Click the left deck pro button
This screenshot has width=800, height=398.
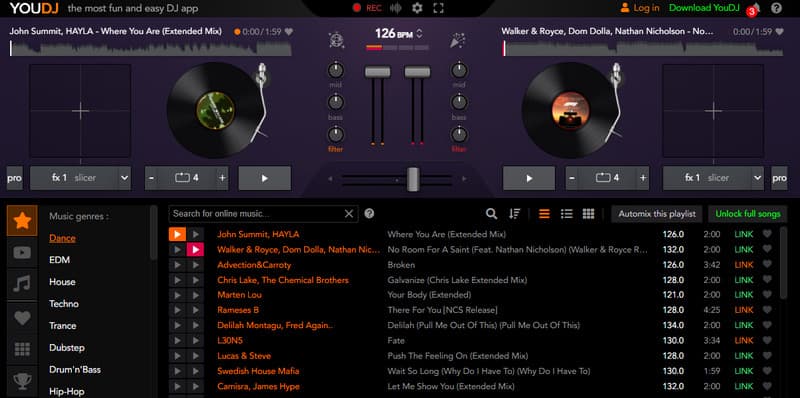(x=15, y=178)
